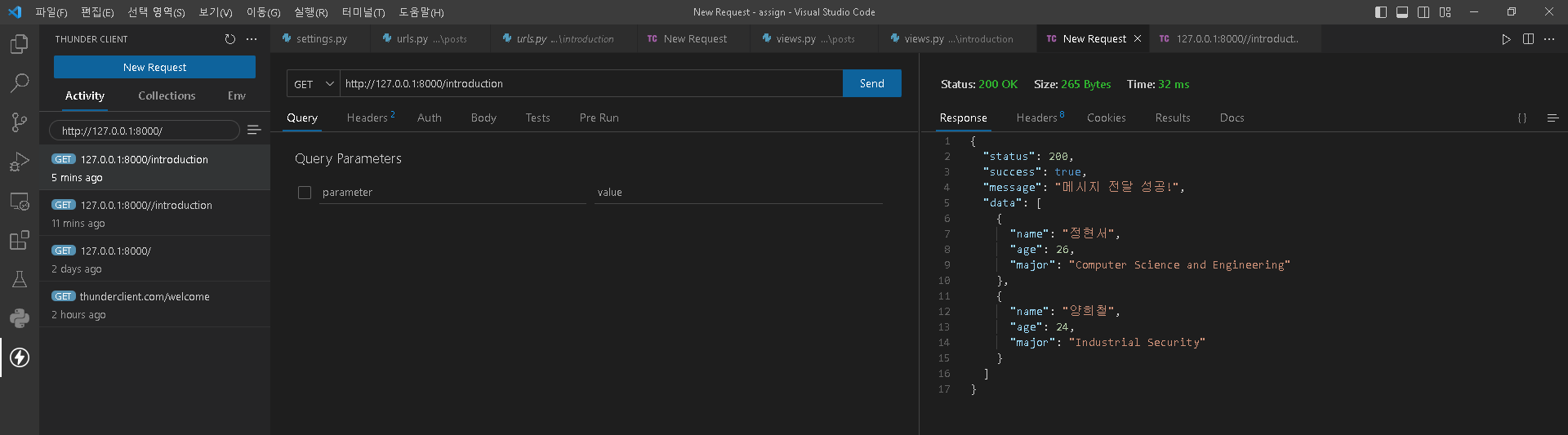The width and height of the screenshot is (1568, 435).
Task: Toggle bottom panel layout icon
Action: pos(1402,12)
